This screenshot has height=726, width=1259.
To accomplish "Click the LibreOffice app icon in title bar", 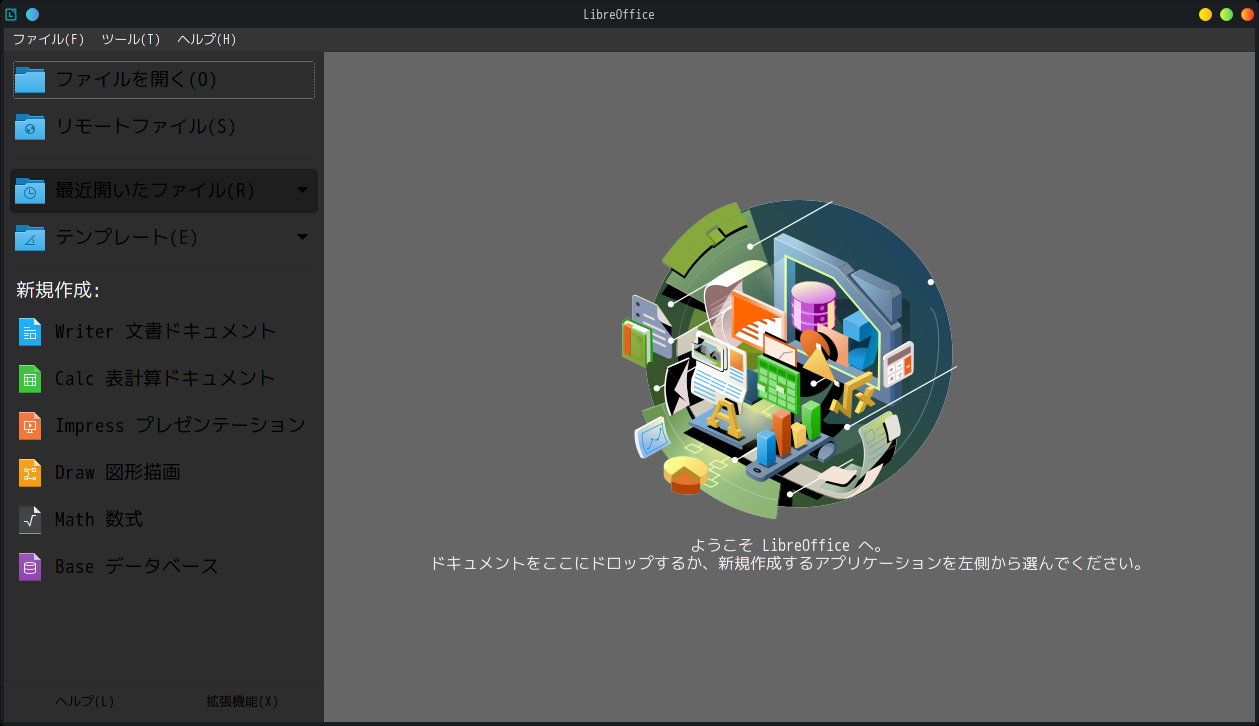I will tap(11, 14).
